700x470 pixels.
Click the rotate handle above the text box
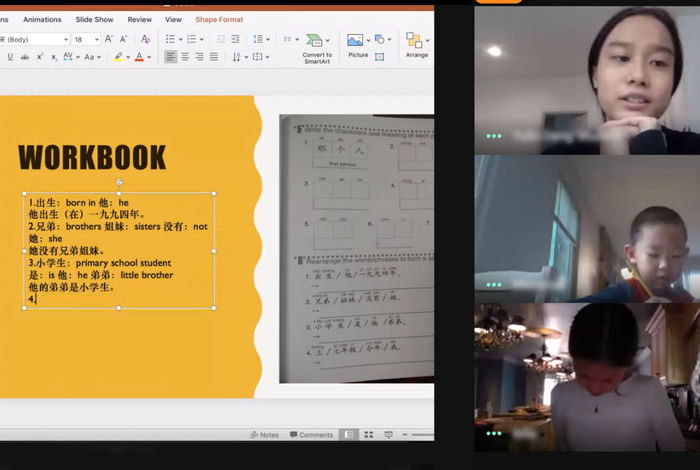click(x=119, y=182)
